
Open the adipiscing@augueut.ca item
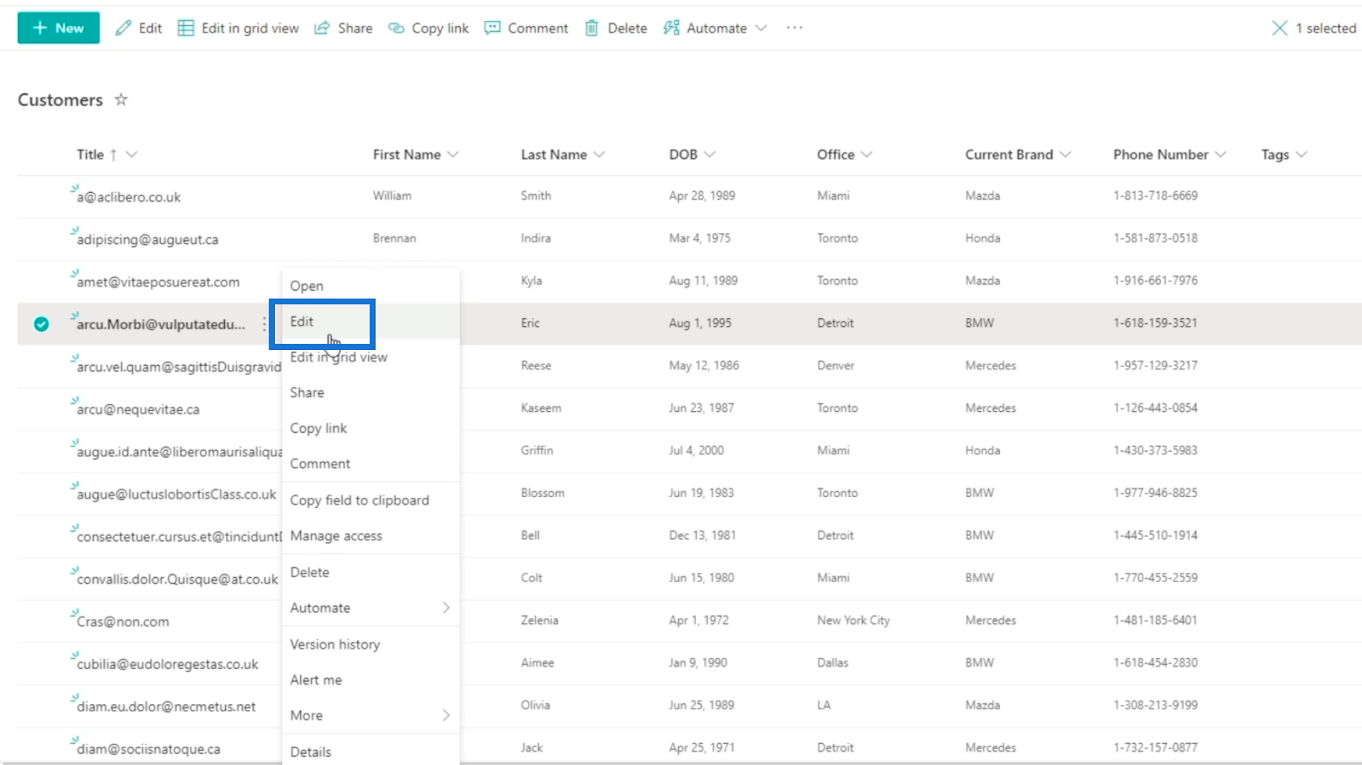[x=148, y=240]
